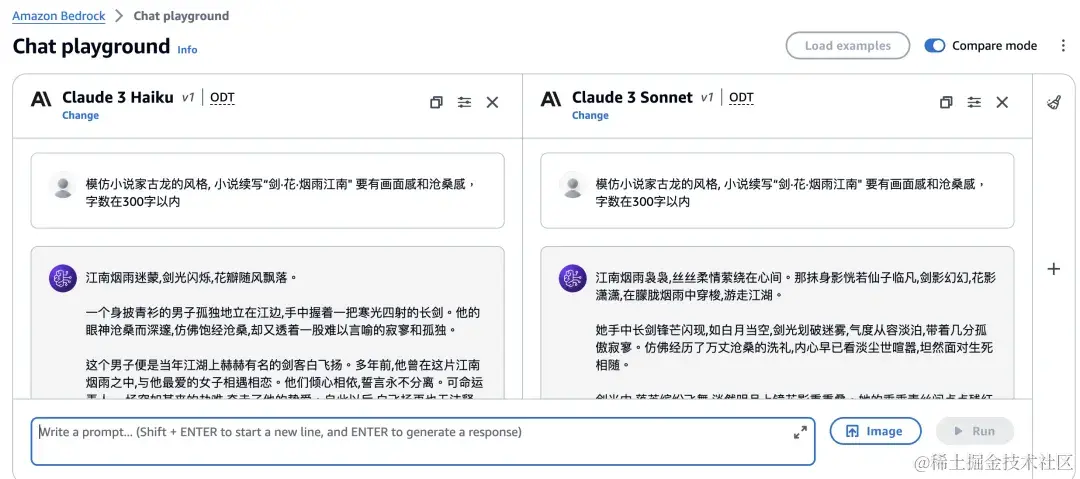Click the Chat playground page heading

pyautogui.click(x=91, y=46)
